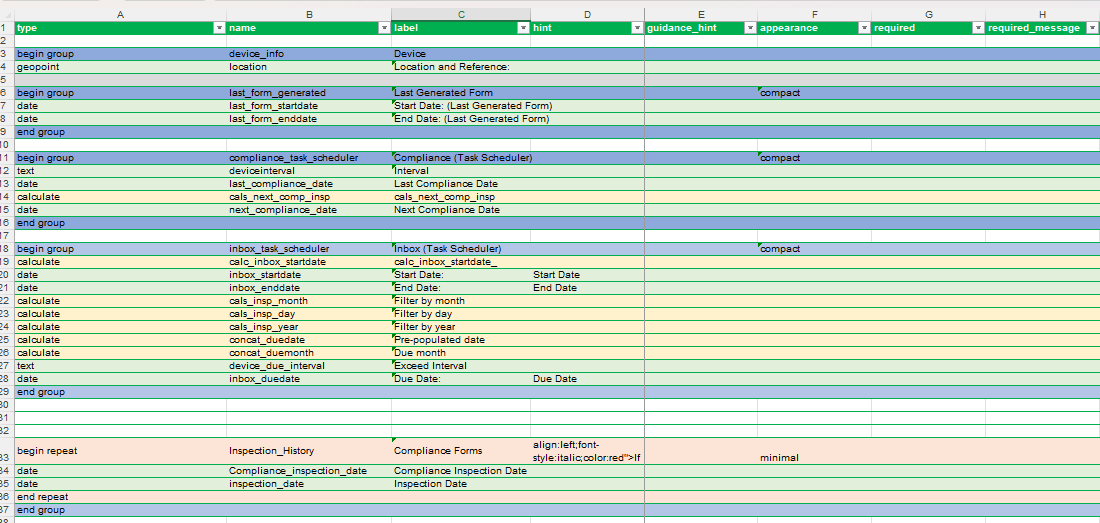Screen dimensions: 1100x523
Task: Click the 'inbox_task_scheduler' cell
Action: (x=309, y=249)
